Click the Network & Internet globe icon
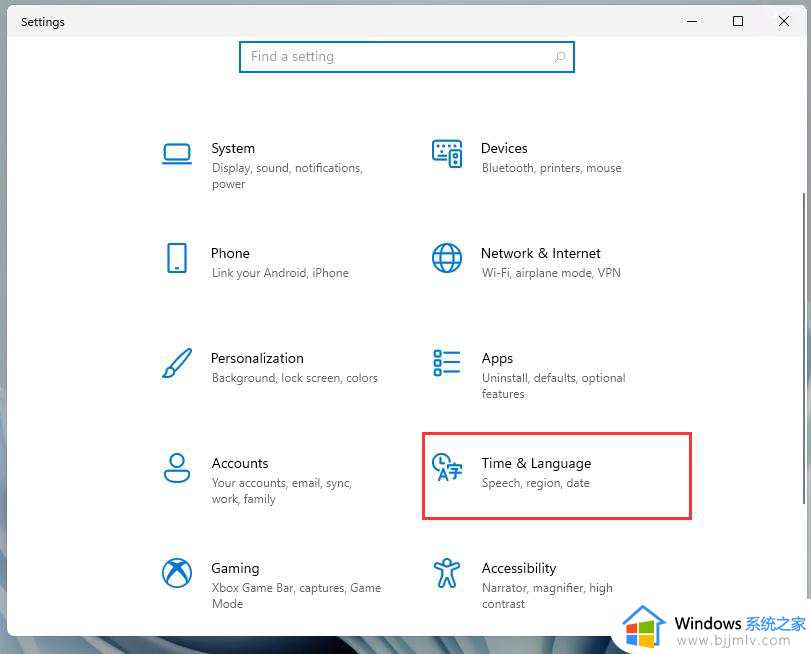Screen dimensions: 811x654 tap(447, 258)
